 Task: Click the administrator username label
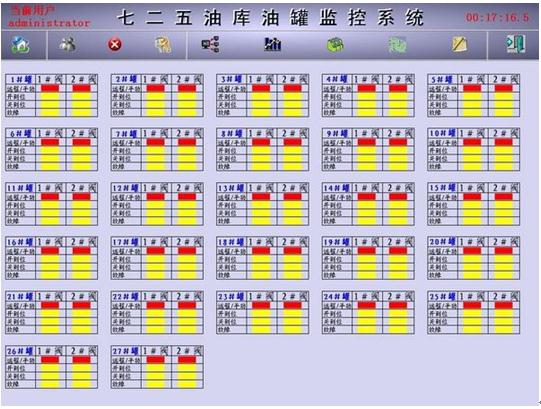click(49, 23)
